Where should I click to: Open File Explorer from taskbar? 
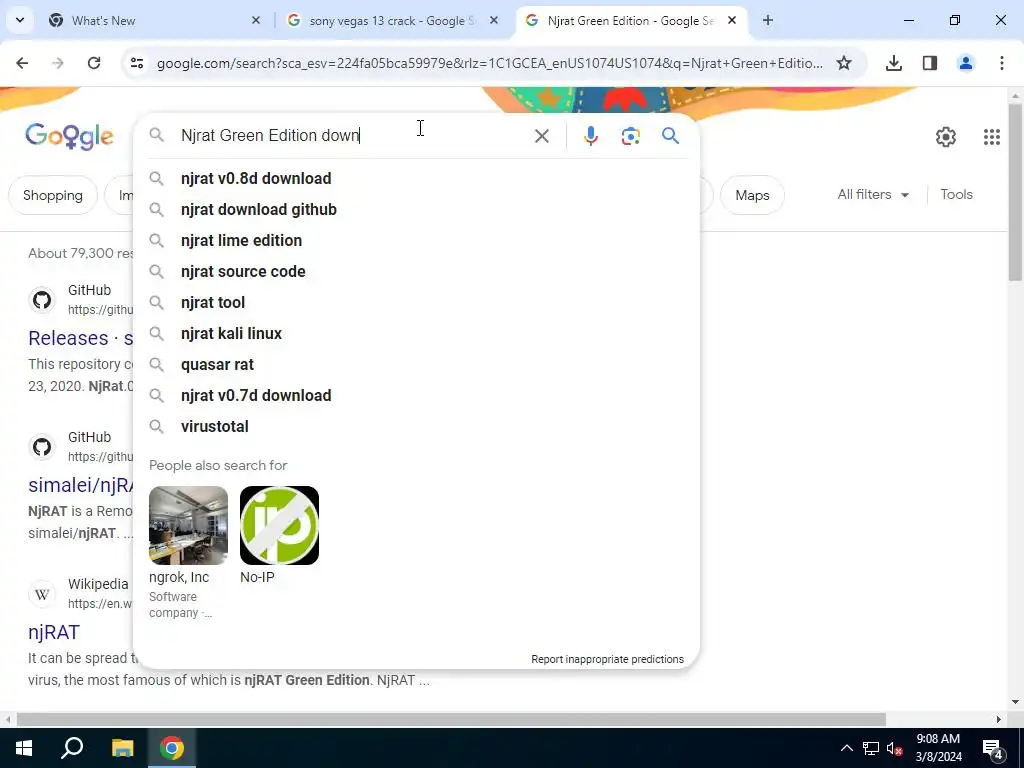122,748
